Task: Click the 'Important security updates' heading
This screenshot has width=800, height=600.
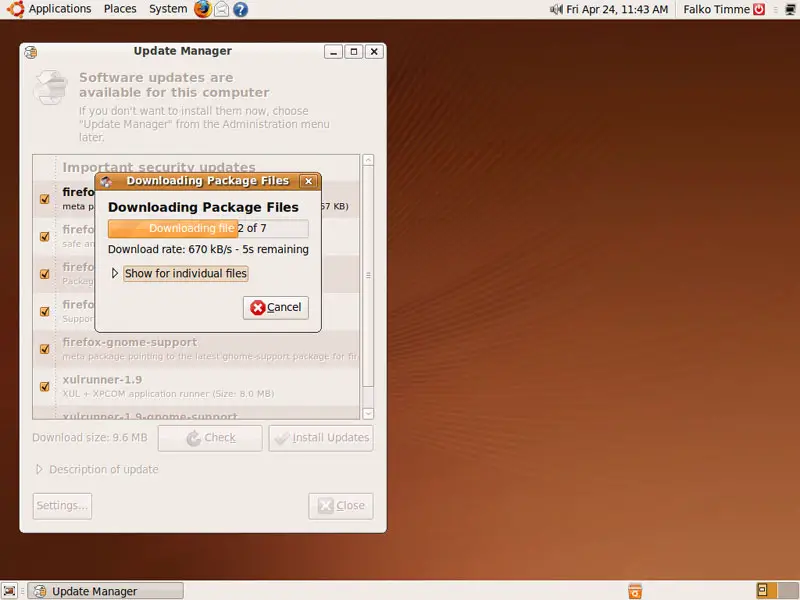Action: click(x=159, y=167)
